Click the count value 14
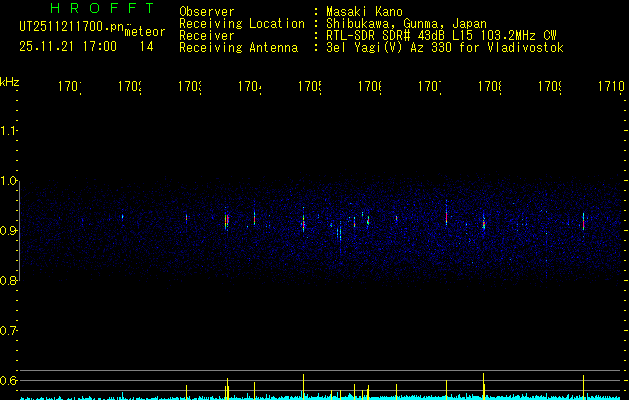Screen dimensions: 629x400 point(146,47)
